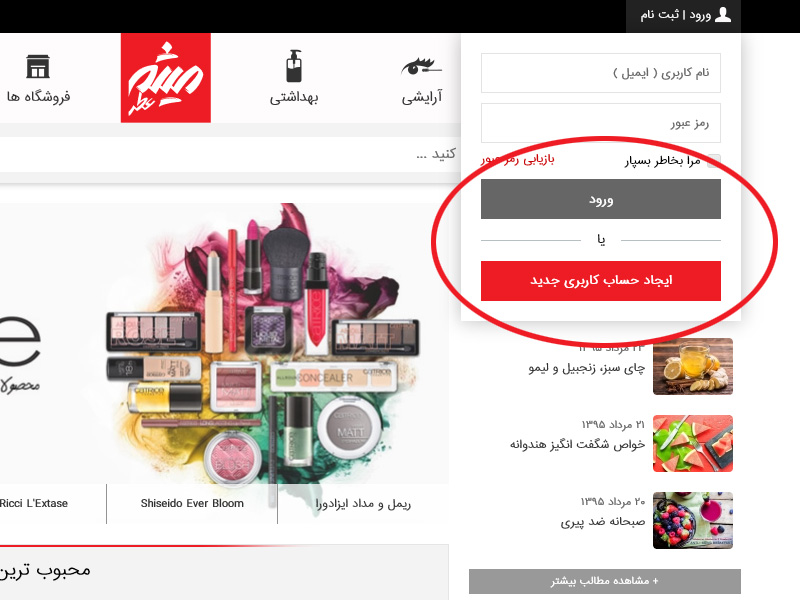
Task: Select the soap bottle بهداشتی icon
Action: pos(294,66)
